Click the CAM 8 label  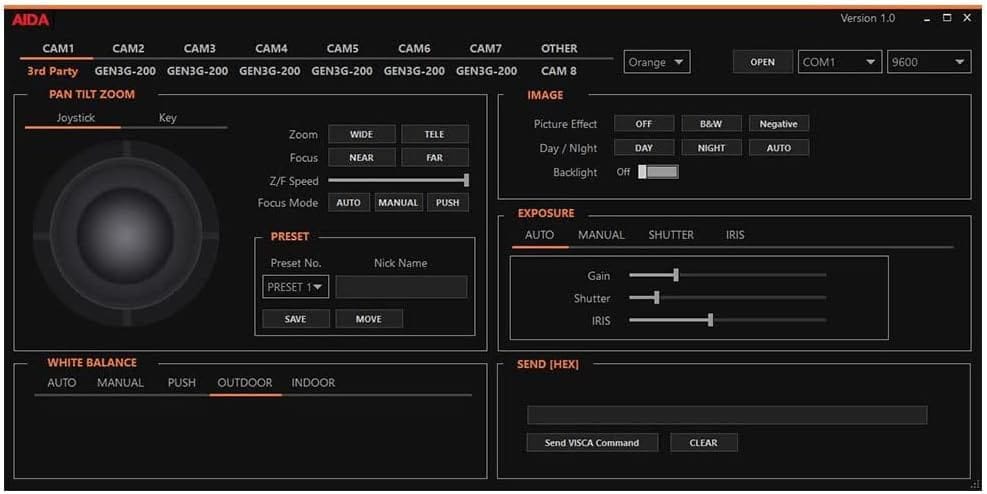pyautogui.click(x=558, y=71)
